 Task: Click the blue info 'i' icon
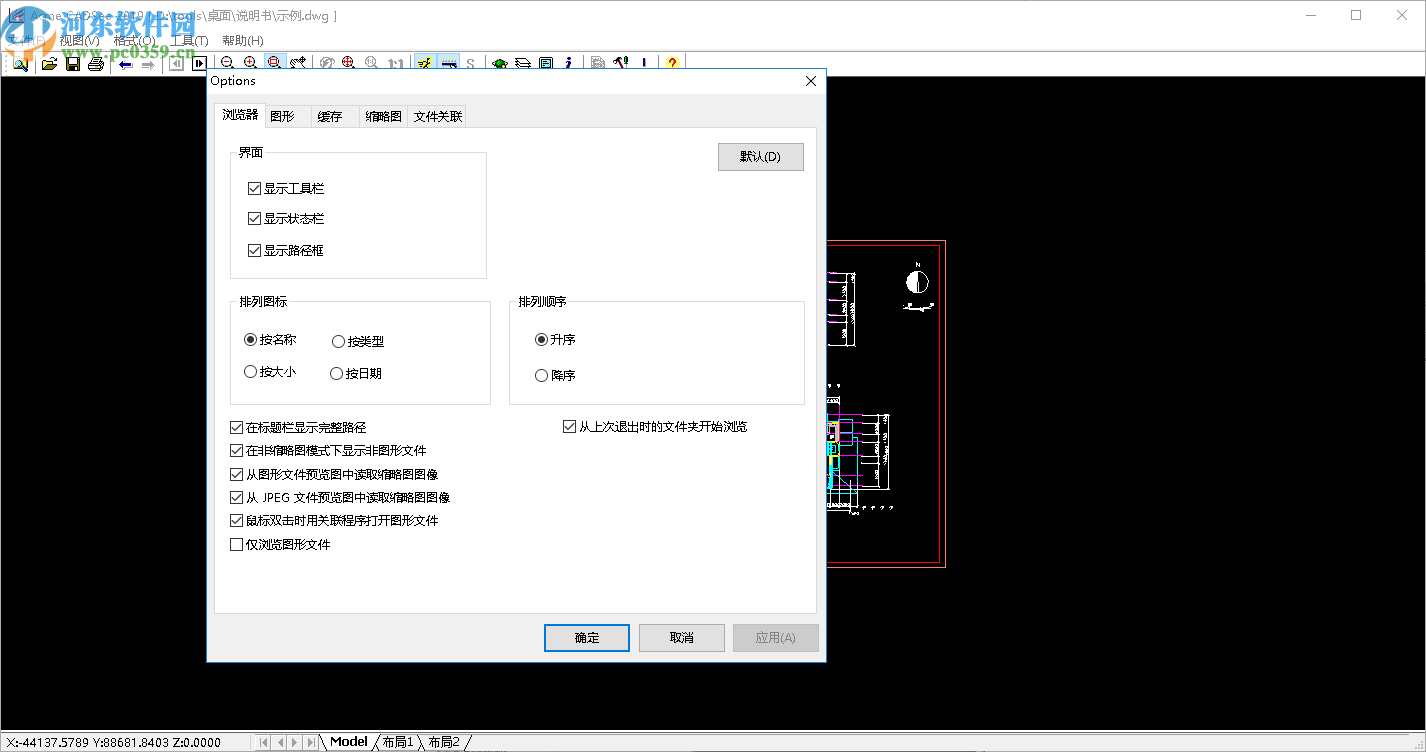568,63
